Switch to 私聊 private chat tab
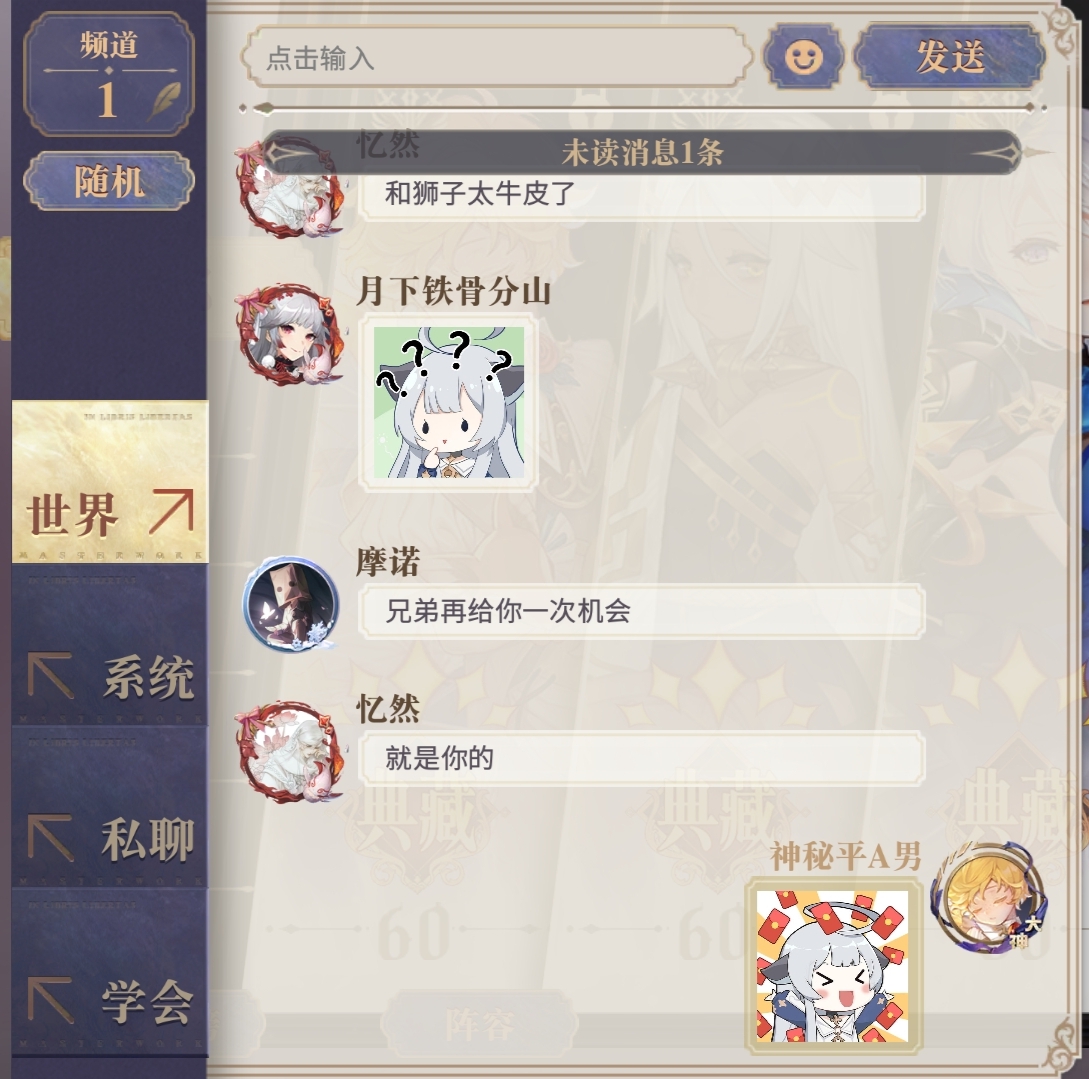Image resolution: width=1089 pixels, height=1079 pixels. pos(110,808)
